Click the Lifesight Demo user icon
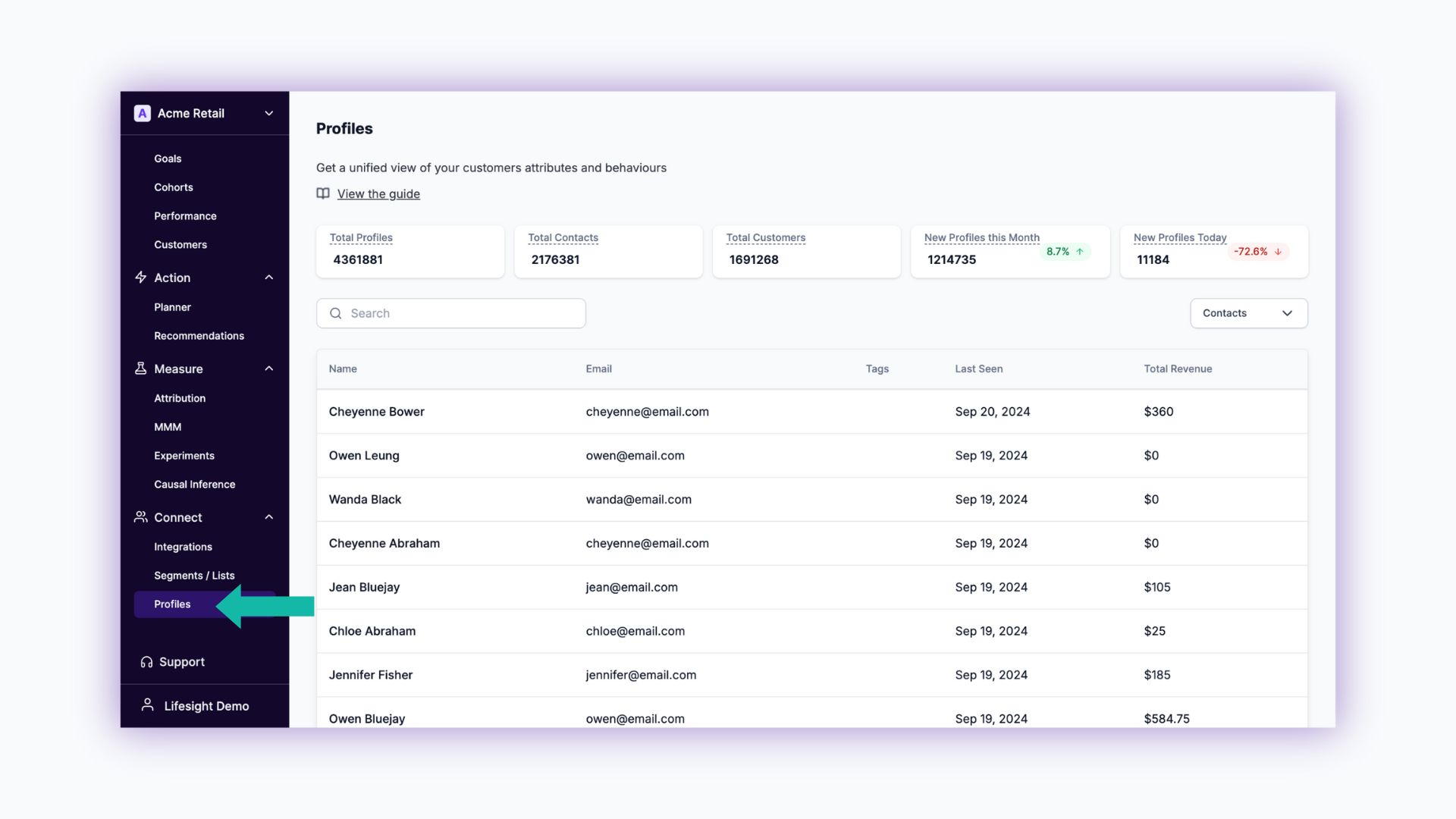Viewport: 1456px width, 819px height. click(x=148, y=705)
